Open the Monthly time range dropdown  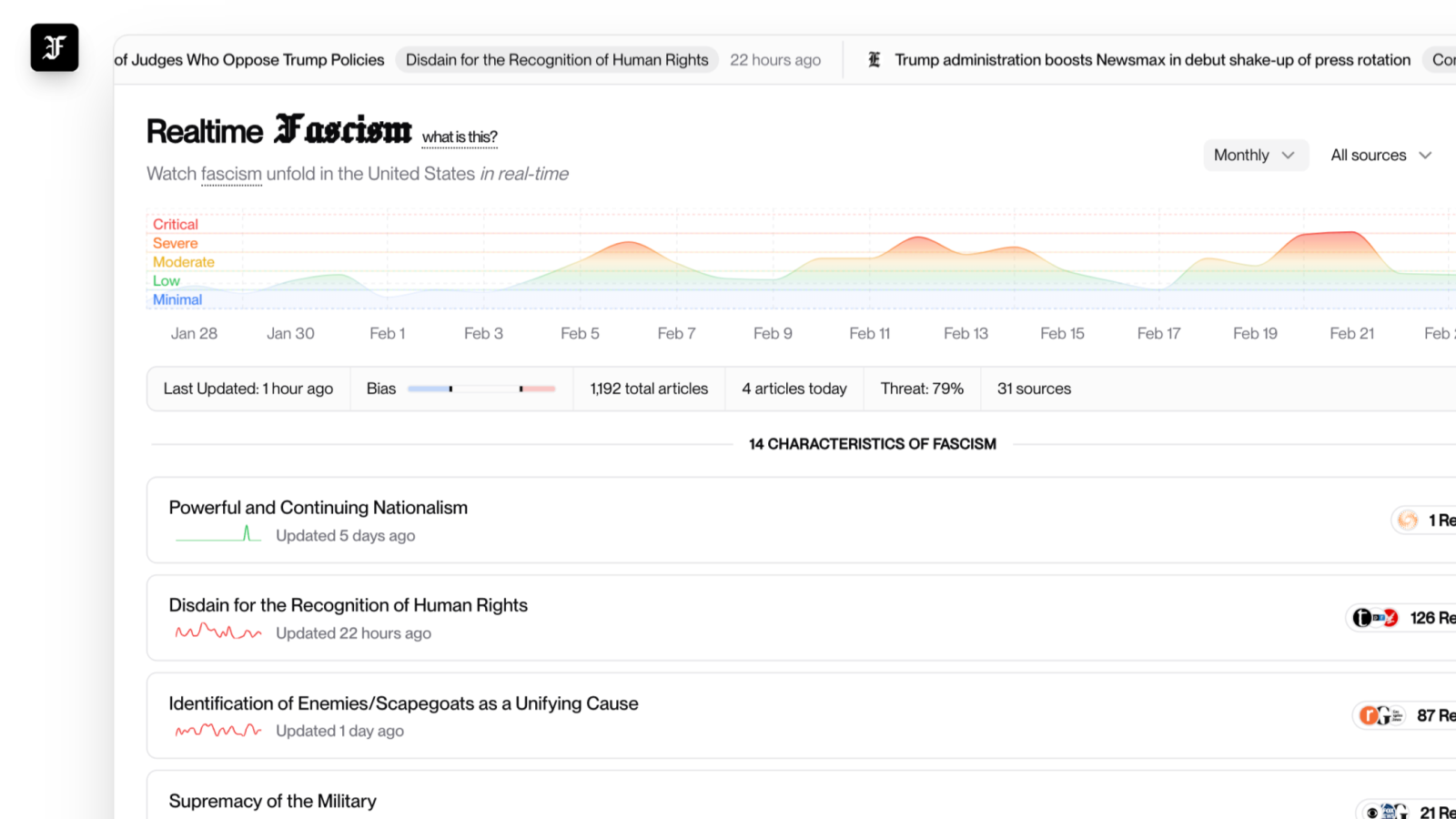tap(1256, 156)
